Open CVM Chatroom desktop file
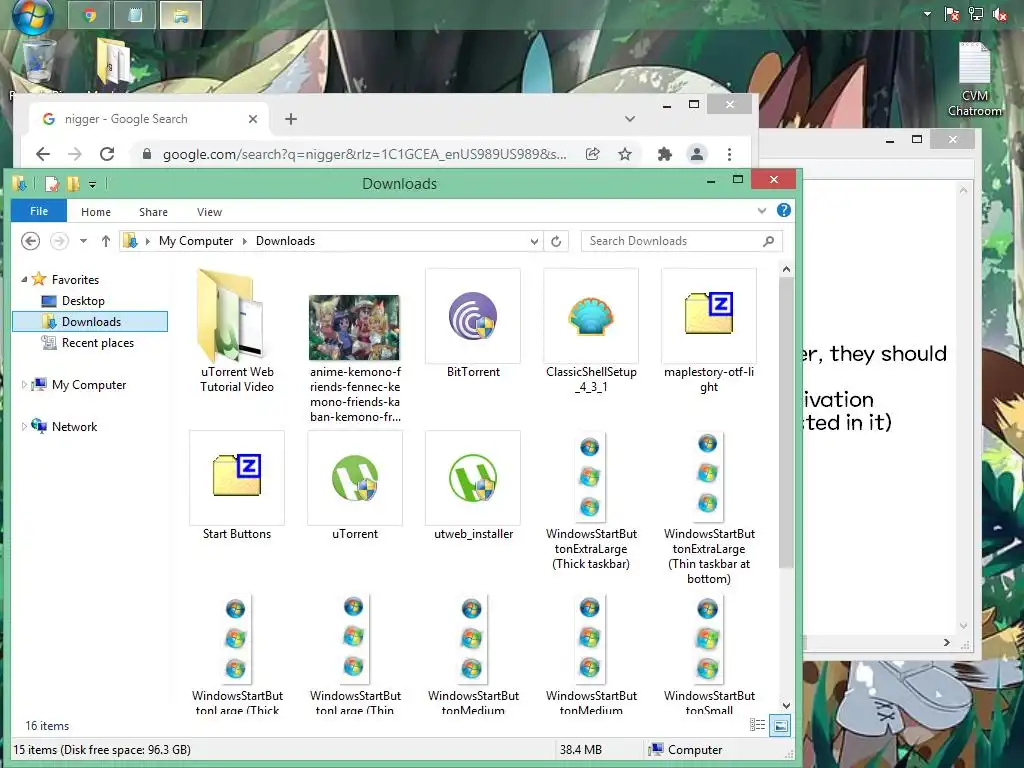 (974, 78)
